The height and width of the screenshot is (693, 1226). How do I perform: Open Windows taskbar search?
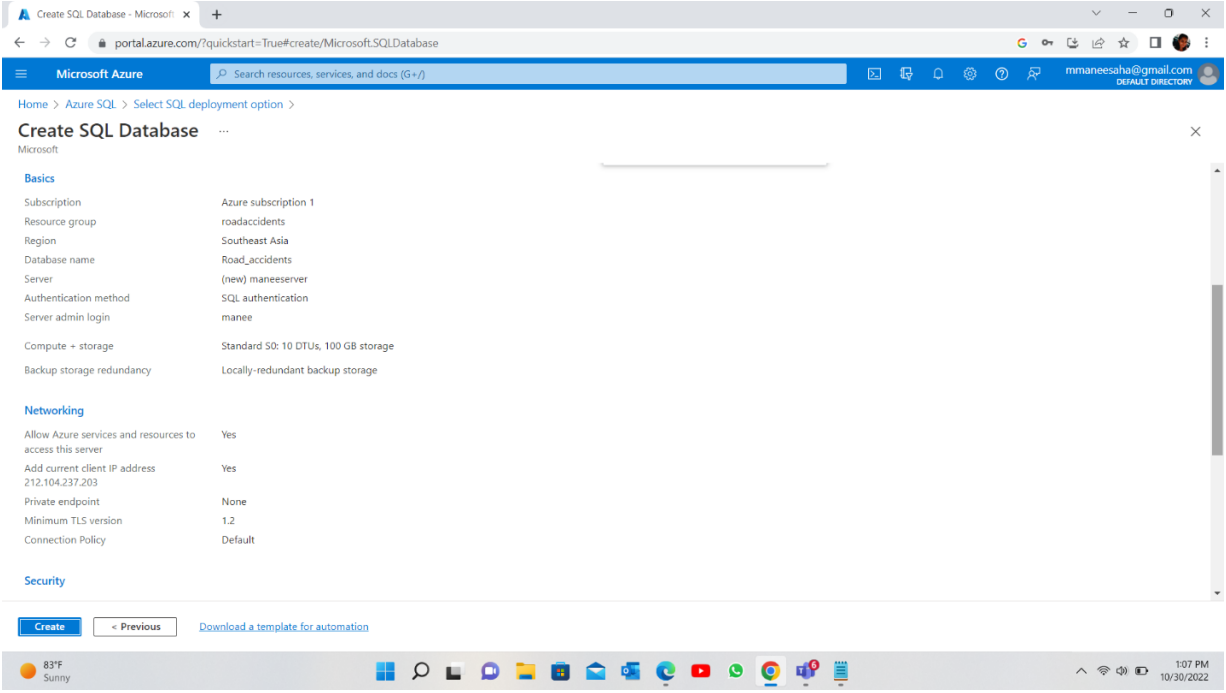[x=421, y=671]
